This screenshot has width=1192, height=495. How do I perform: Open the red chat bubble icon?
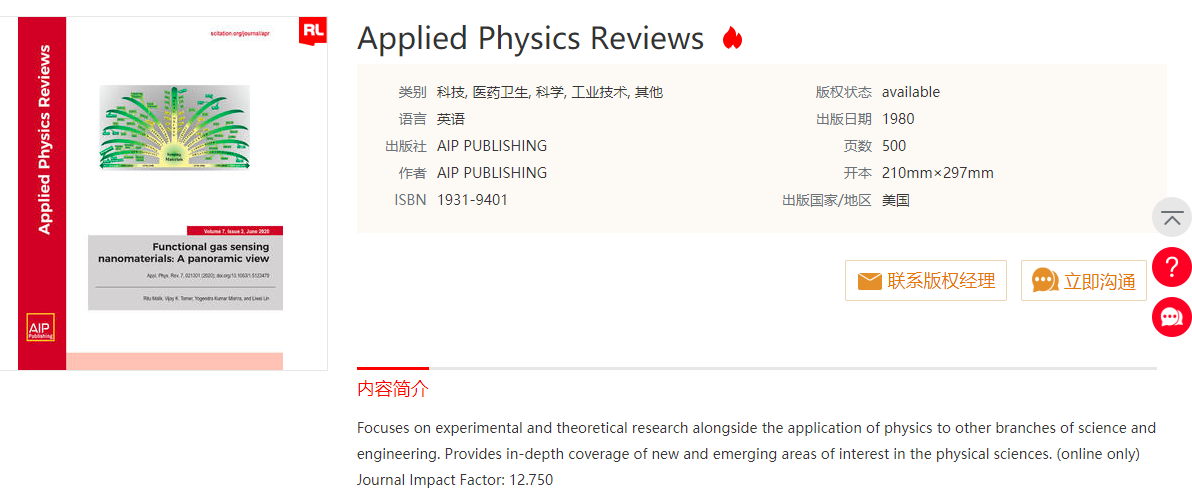(x=1171, y=317)
